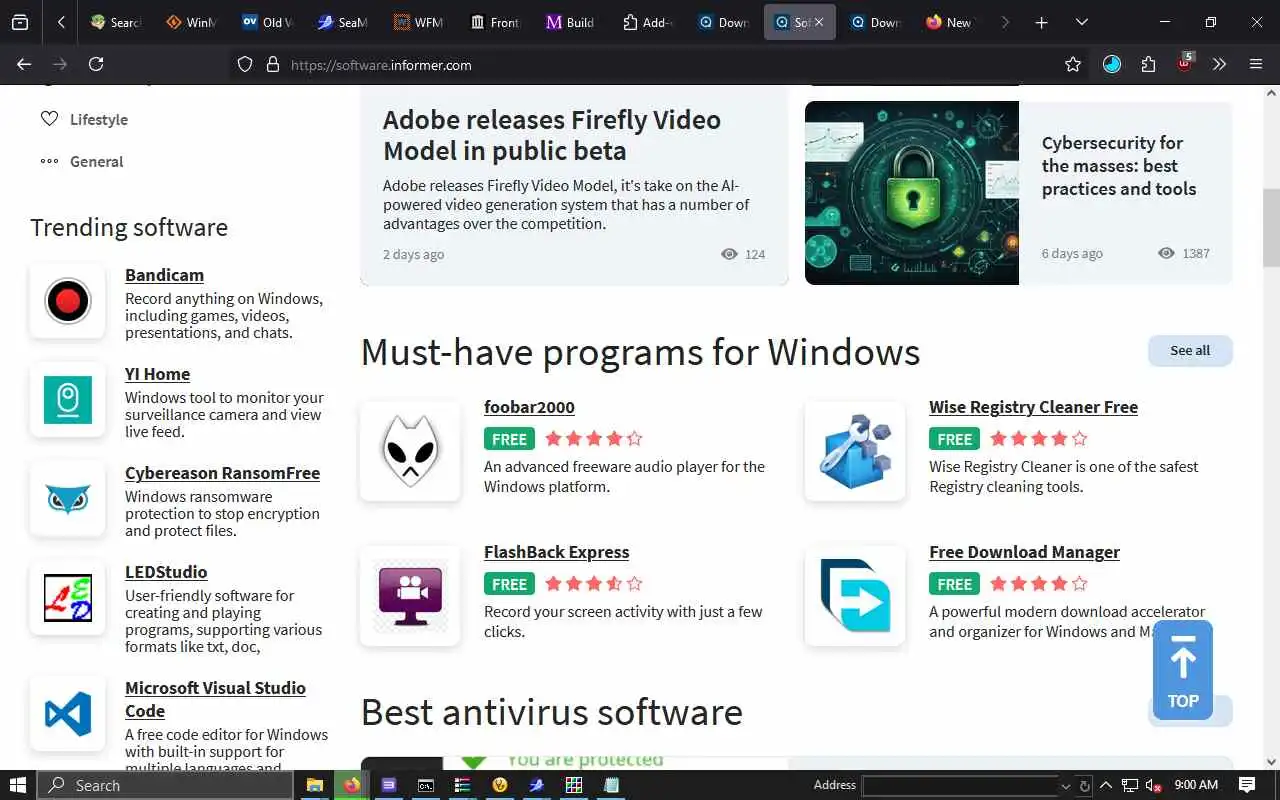The image size is (1280, 800).
Task: Close the active Software Informer tab
Action: coord(819,22)
